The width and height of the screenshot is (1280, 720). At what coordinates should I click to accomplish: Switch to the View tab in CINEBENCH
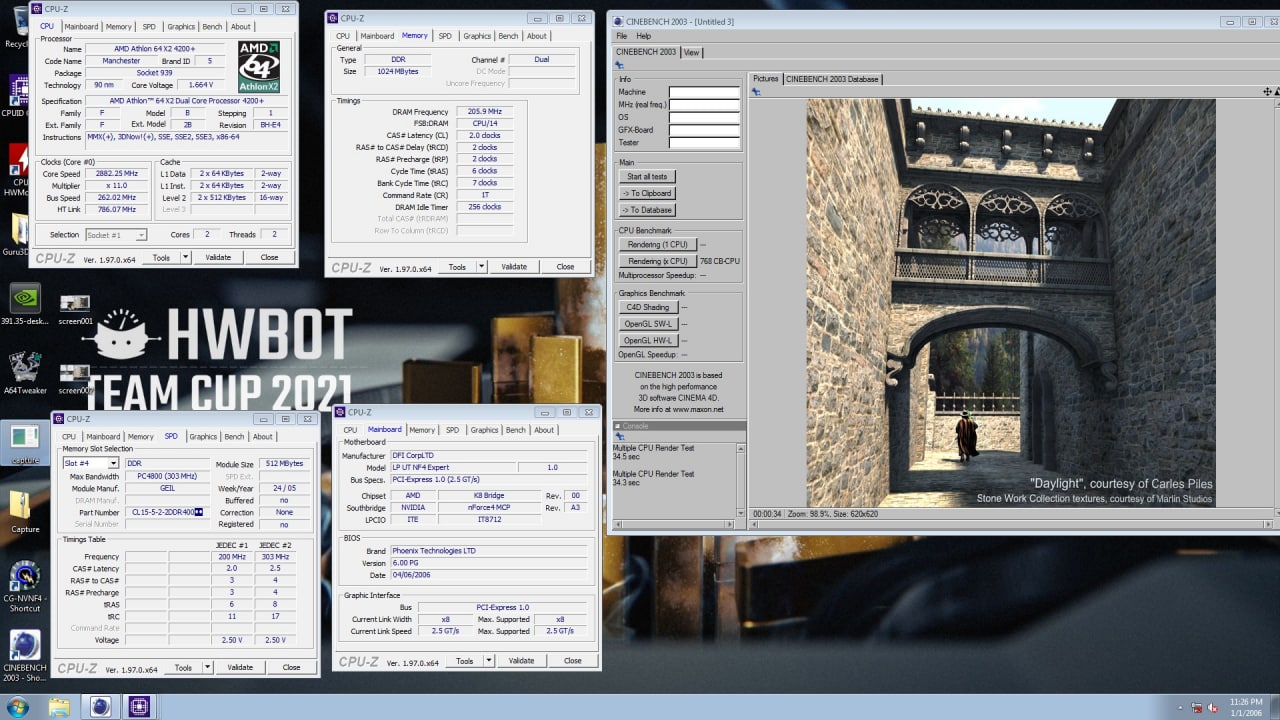[x=691, y=52]
